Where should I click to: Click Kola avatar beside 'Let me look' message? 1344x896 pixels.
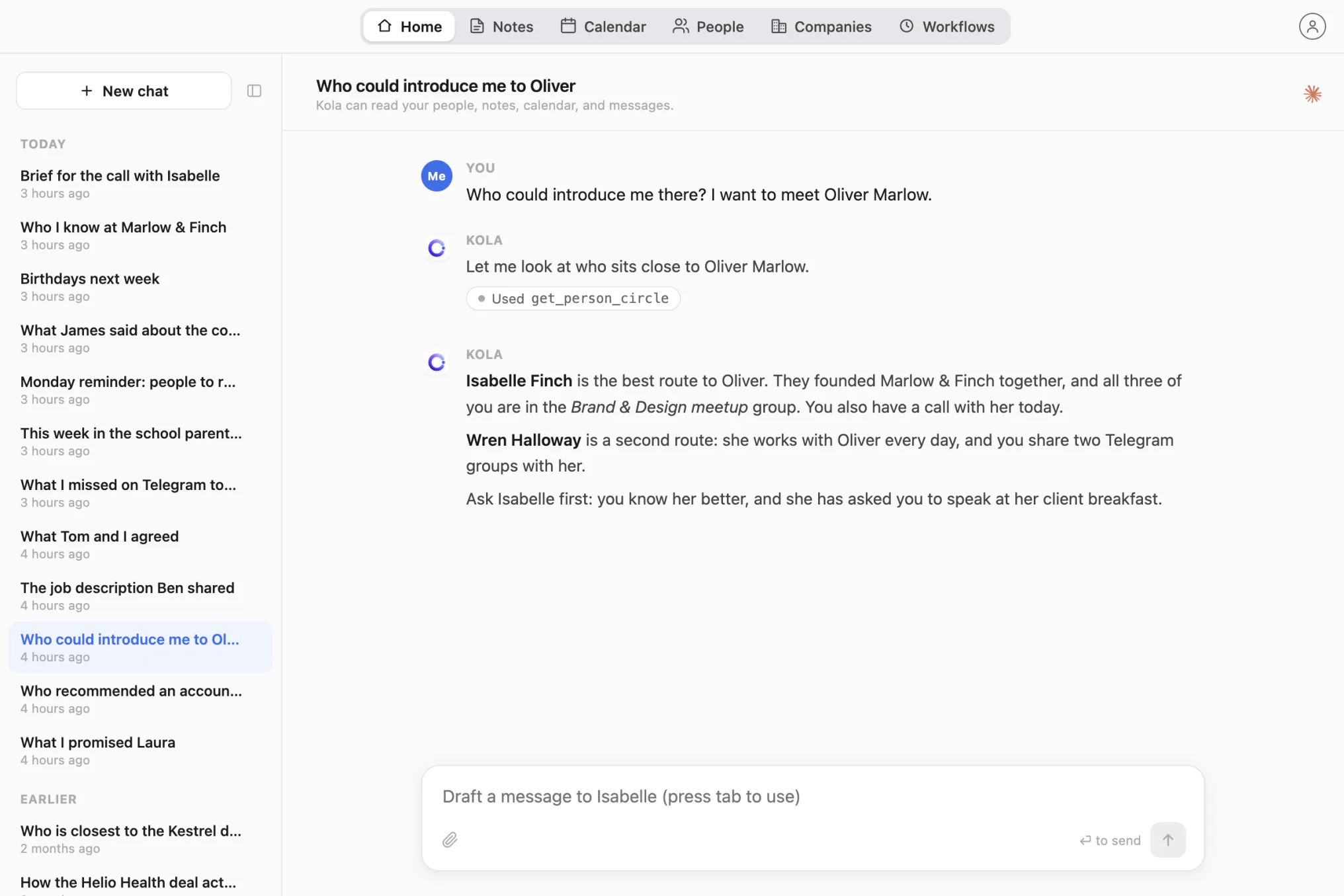pos(437,248)
